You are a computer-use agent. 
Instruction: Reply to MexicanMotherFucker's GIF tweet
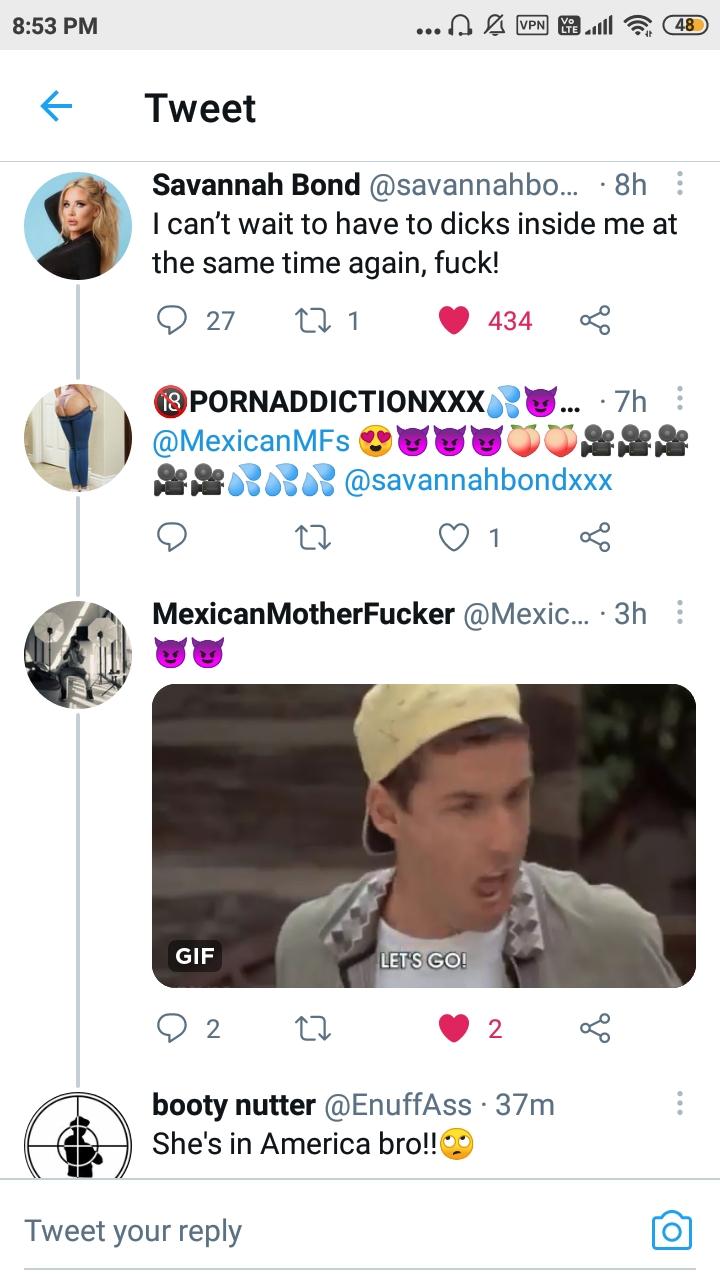tap(174, 1028)
